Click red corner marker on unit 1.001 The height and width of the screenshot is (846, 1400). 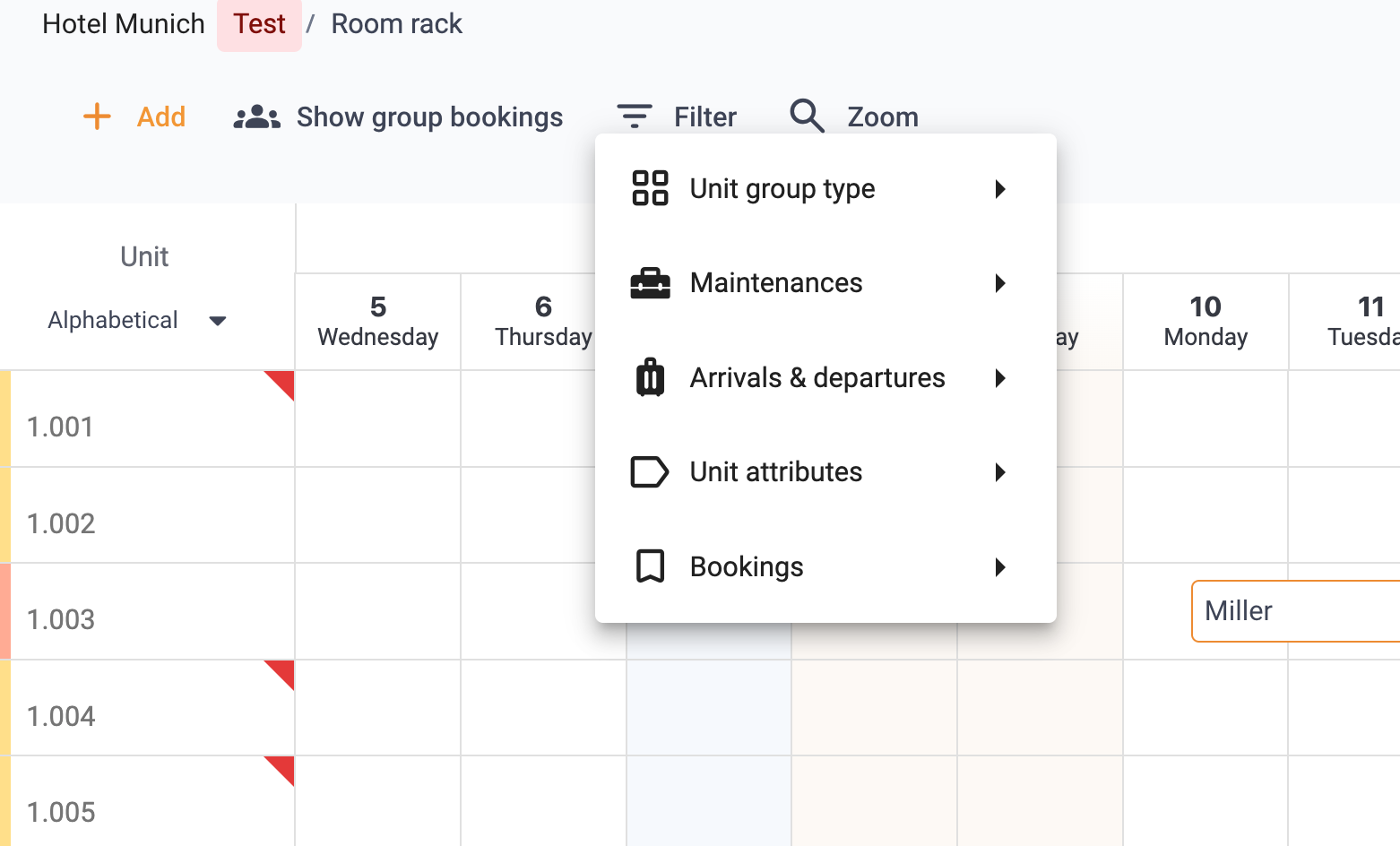point(283,381)
